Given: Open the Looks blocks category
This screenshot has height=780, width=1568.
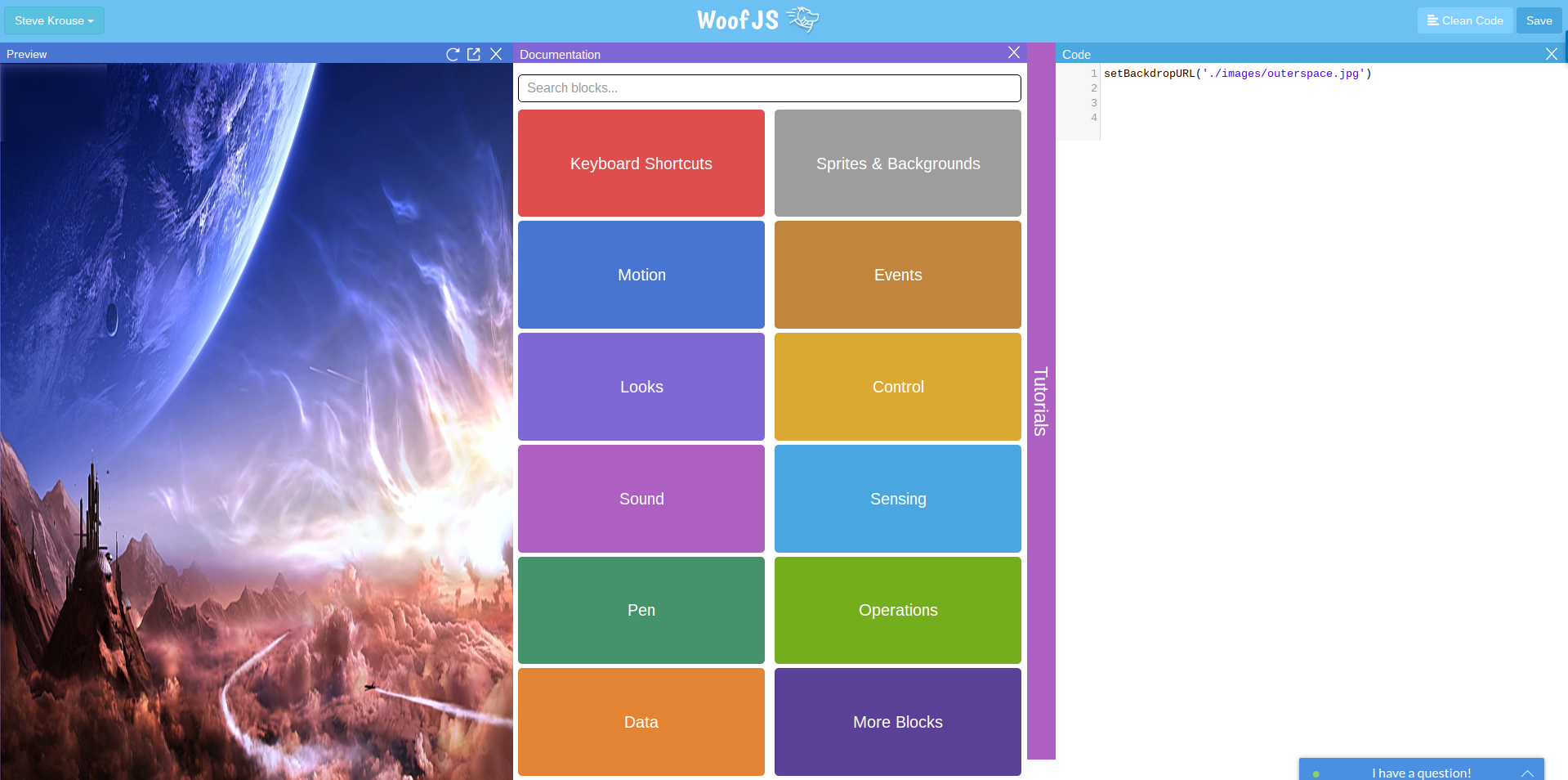Looking at the screenshot, I should [641, 387].
